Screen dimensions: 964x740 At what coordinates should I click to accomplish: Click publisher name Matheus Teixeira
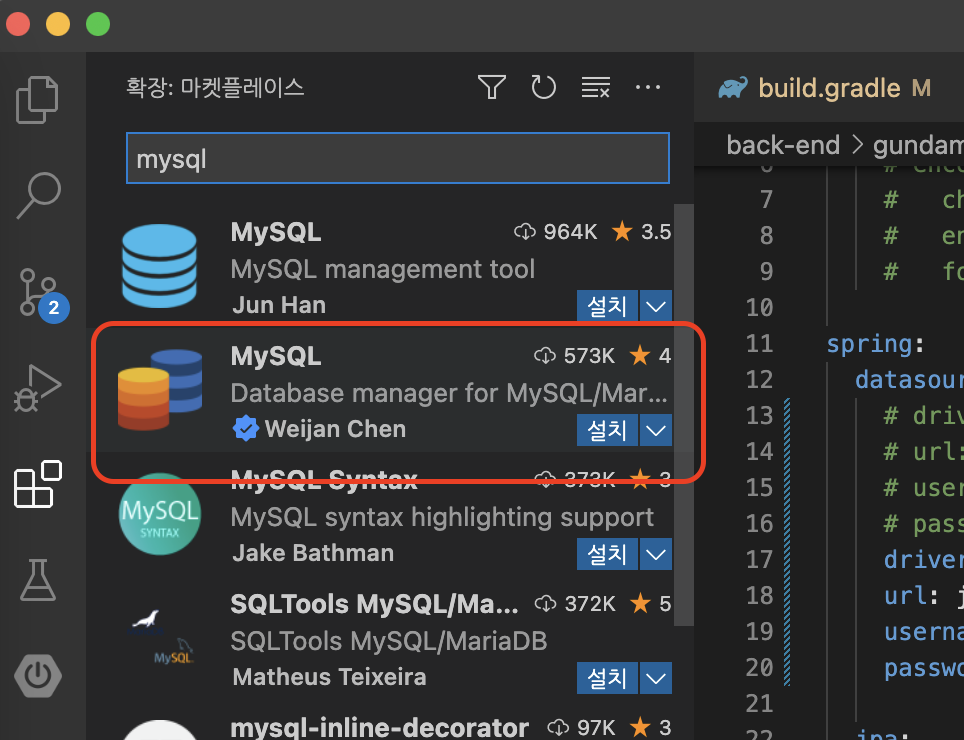point(329,677)
